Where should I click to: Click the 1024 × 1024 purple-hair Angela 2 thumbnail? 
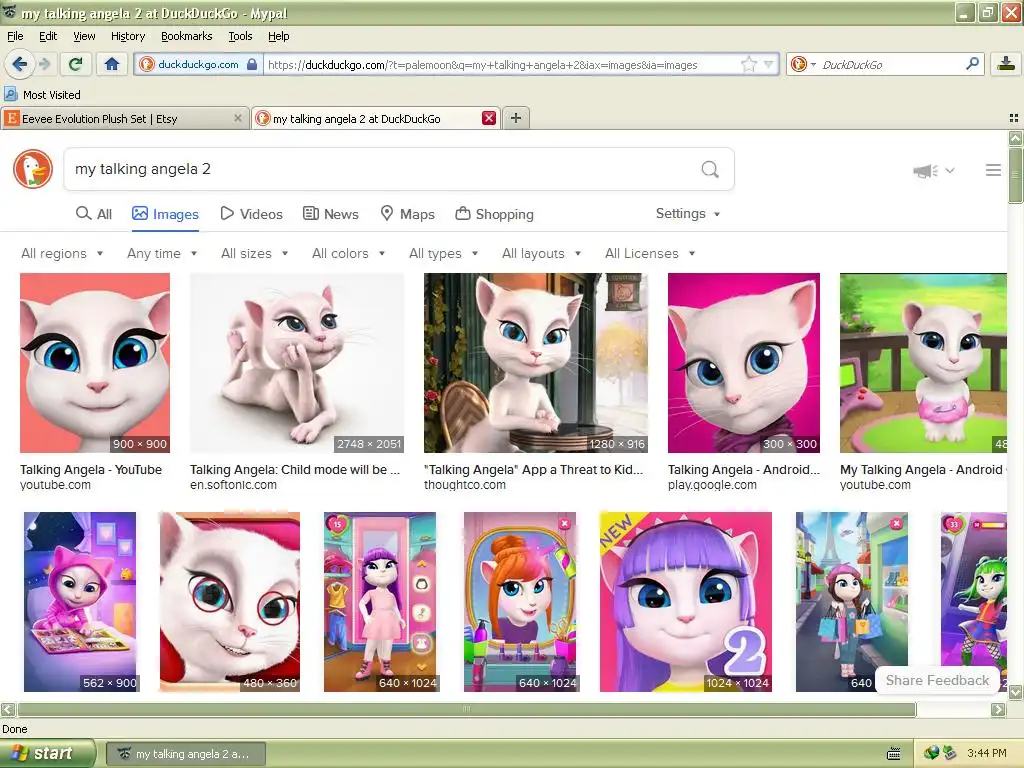click(686, 601)
